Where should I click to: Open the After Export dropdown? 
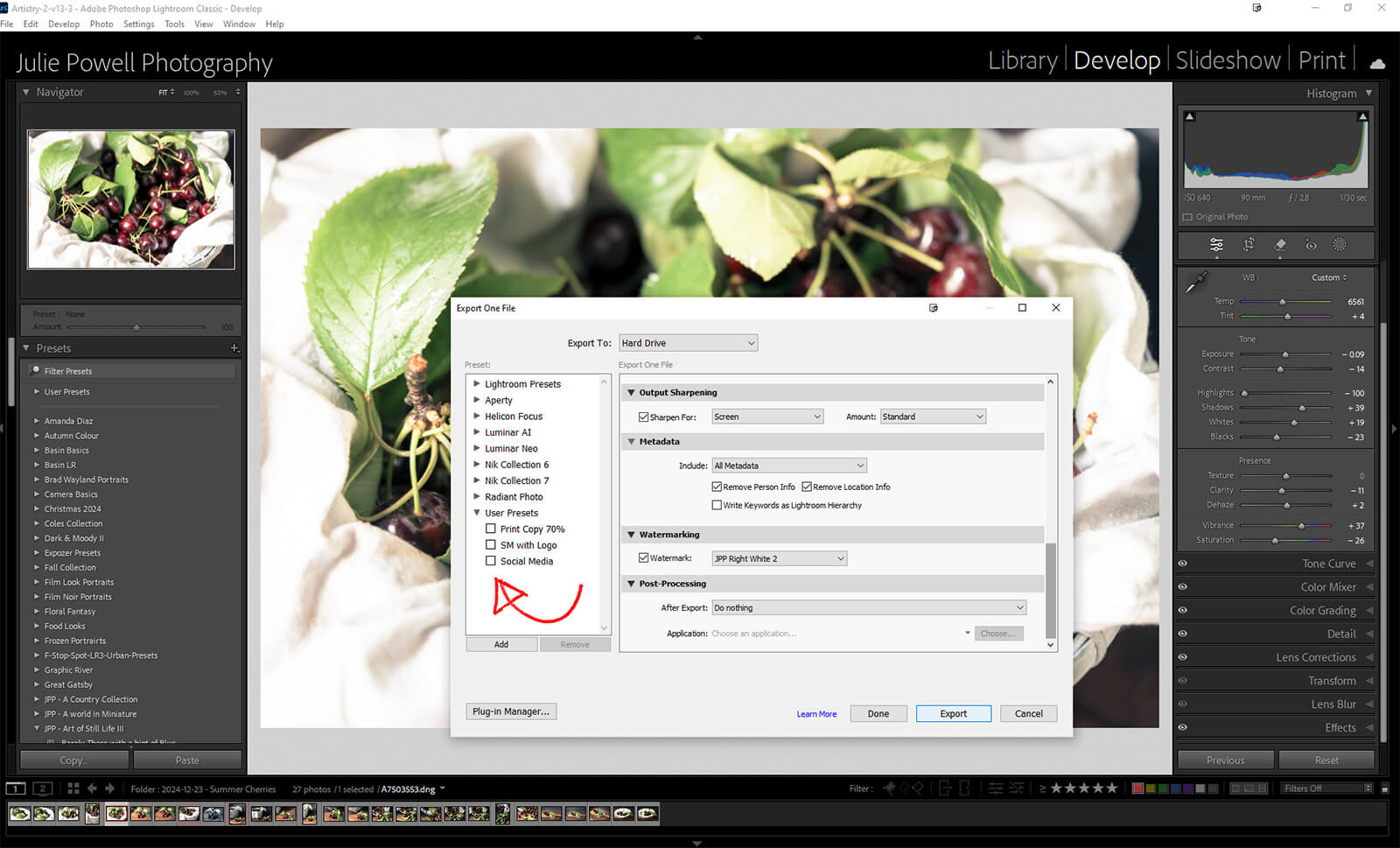(x=868, y=607)
